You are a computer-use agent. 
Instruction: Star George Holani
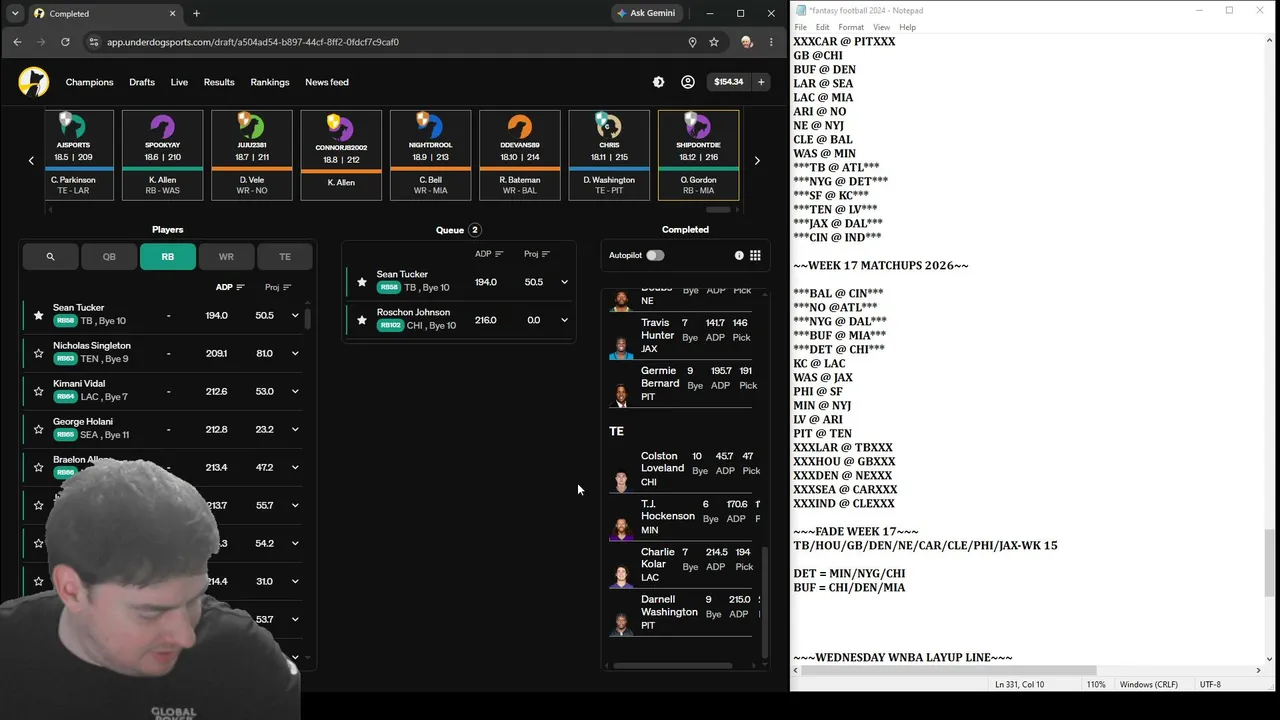[x=38, y=429]
